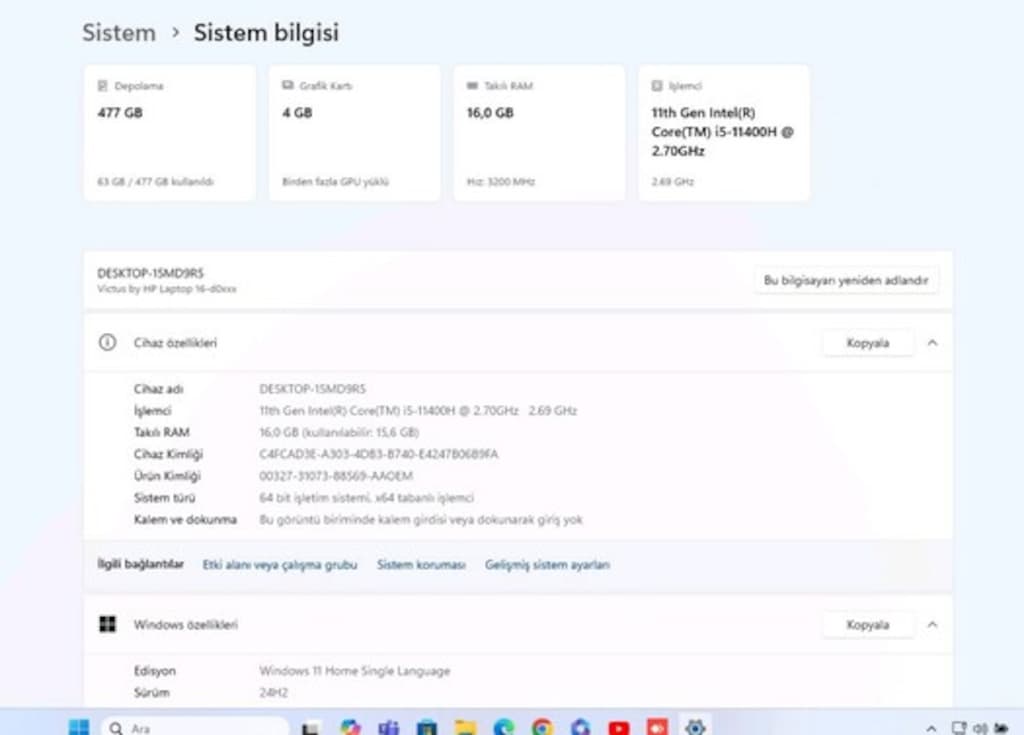Show hidden system tray icons

click(x=931, y=728)
